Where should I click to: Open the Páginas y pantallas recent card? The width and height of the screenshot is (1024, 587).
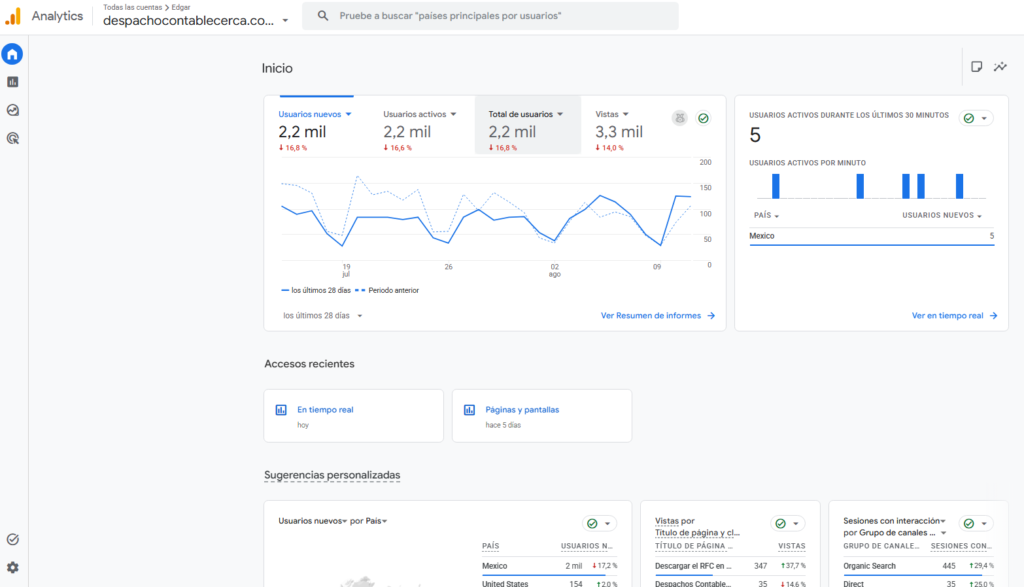pyautogui.click(x=541, y=416)
